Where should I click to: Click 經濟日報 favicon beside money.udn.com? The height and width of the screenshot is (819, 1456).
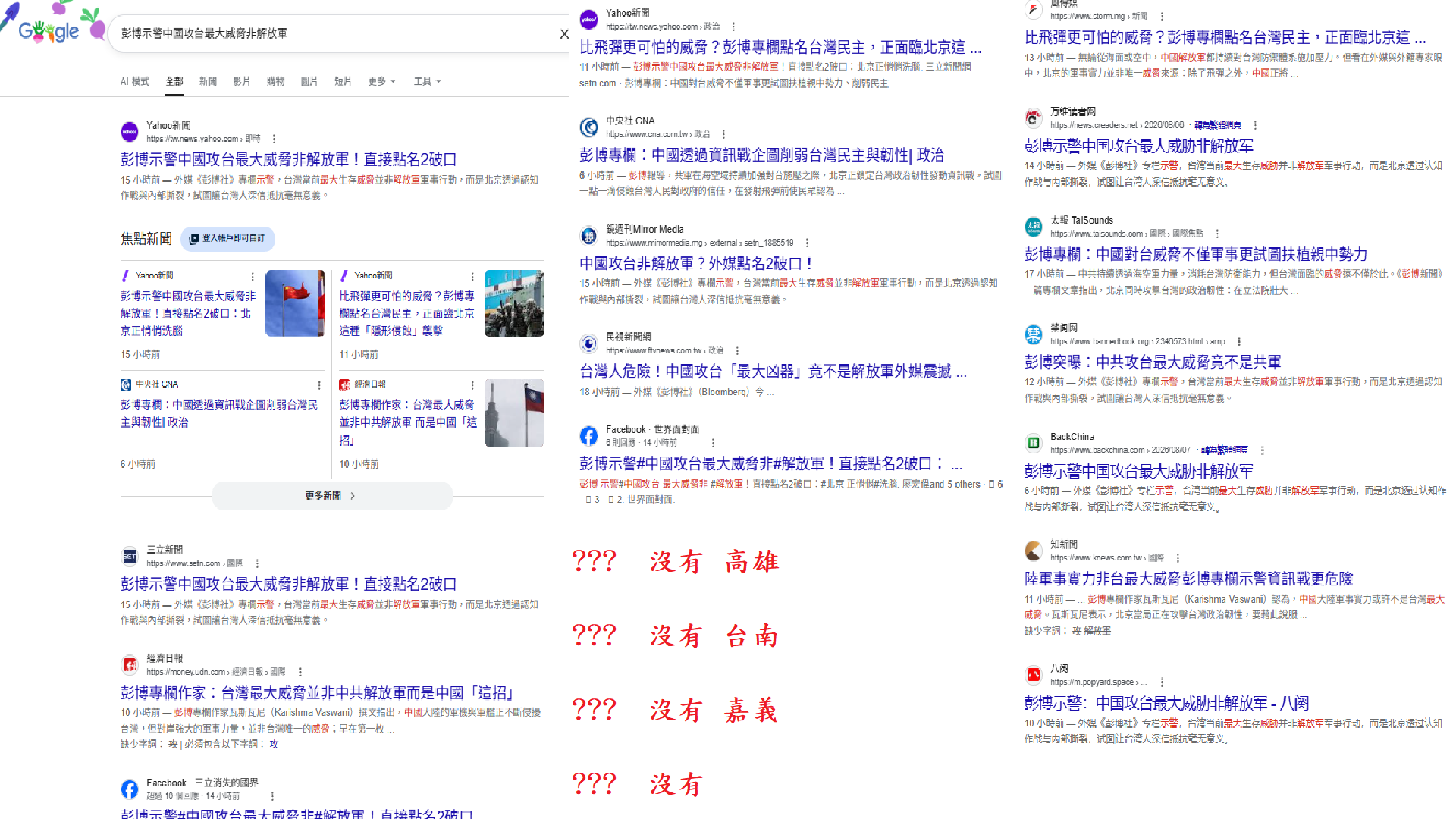(130, 665)
